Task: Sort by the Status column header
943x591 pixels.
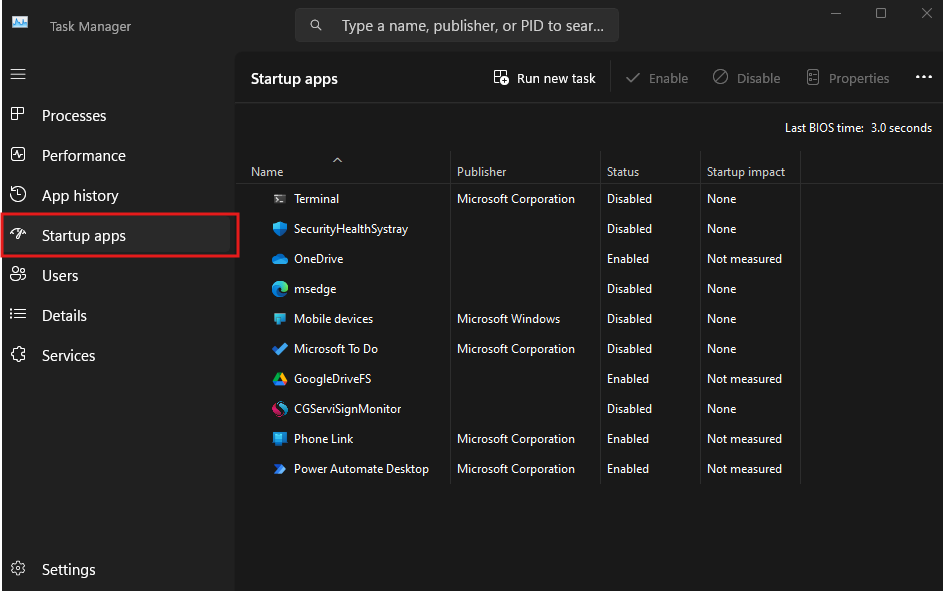Action: (x=623, y=172)
